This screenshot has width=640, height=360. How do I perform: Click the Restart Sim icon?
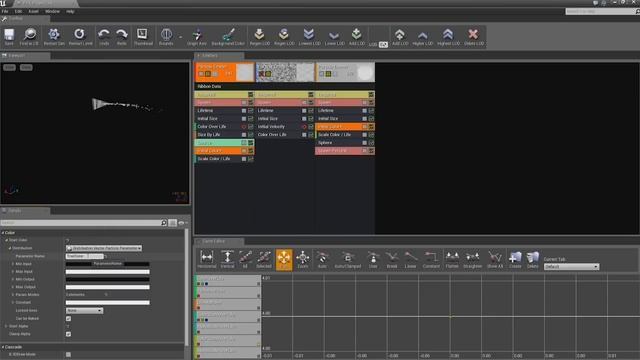pyautogui.click(x=54, y=35)
